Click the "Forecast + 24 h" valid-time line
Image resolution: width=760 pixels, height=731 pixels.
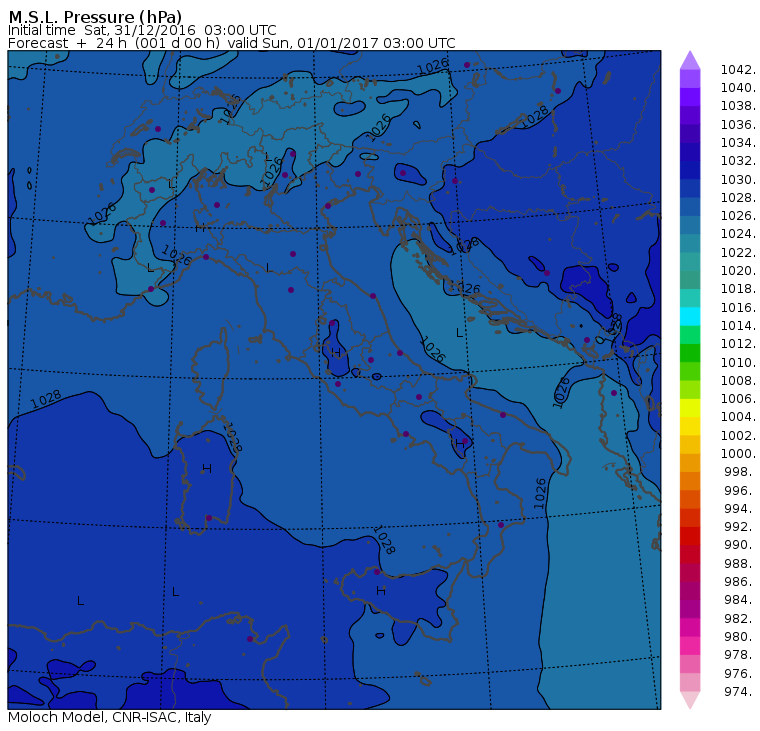[x=232, y=43]
